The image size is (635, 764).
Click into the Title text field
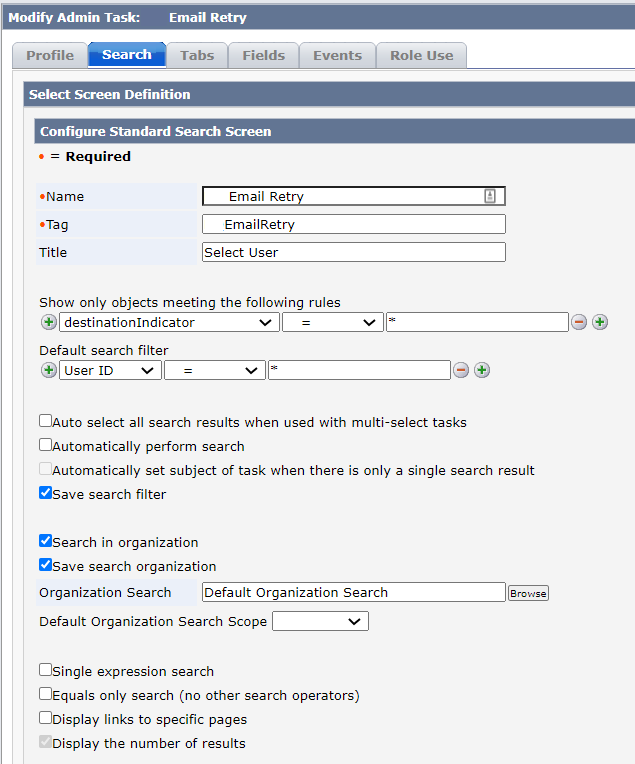[x=354, y=252]
